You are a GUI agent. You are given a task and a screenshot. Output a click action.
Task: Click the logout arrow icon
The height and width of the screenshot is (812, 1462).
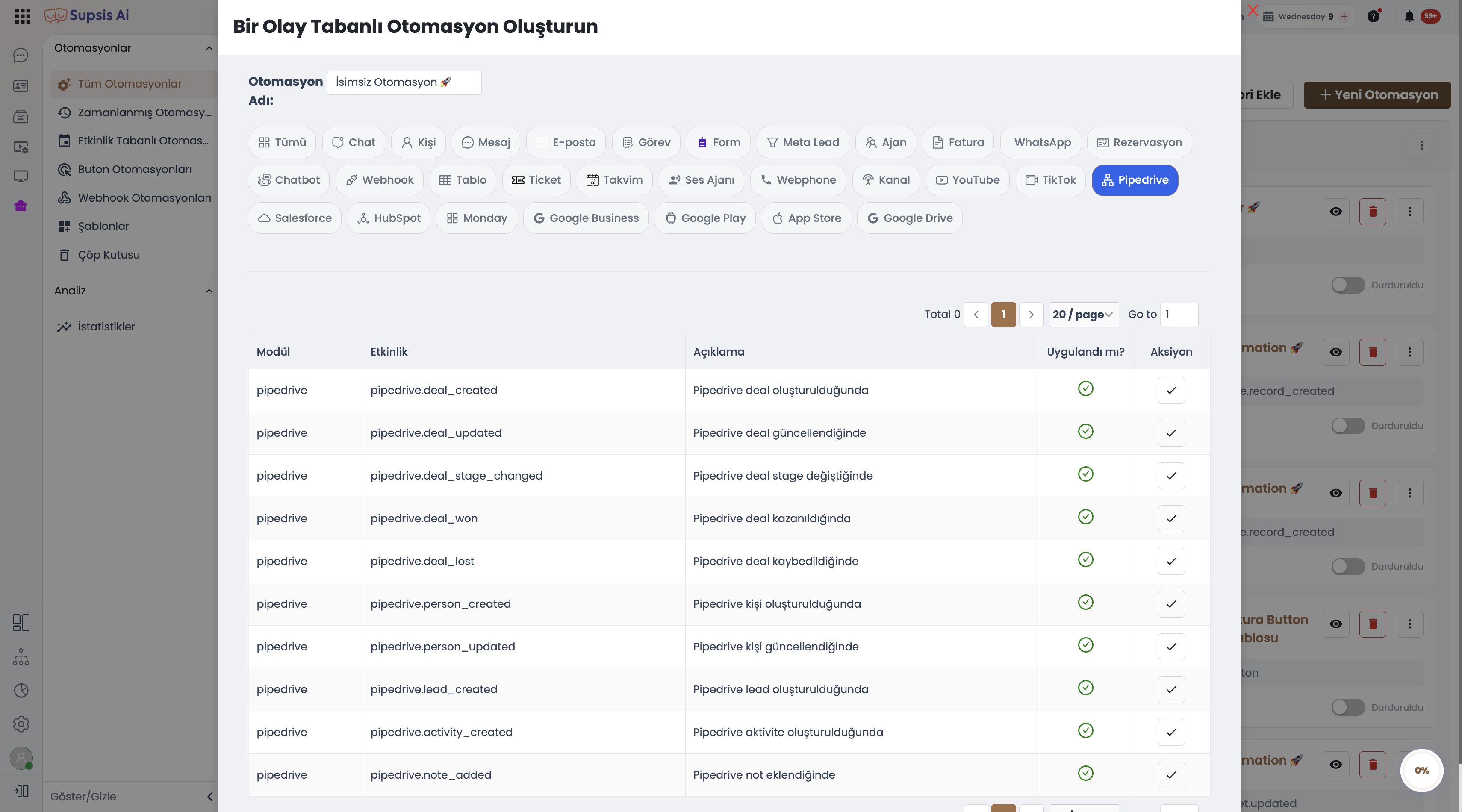click(x=21, y=791)
